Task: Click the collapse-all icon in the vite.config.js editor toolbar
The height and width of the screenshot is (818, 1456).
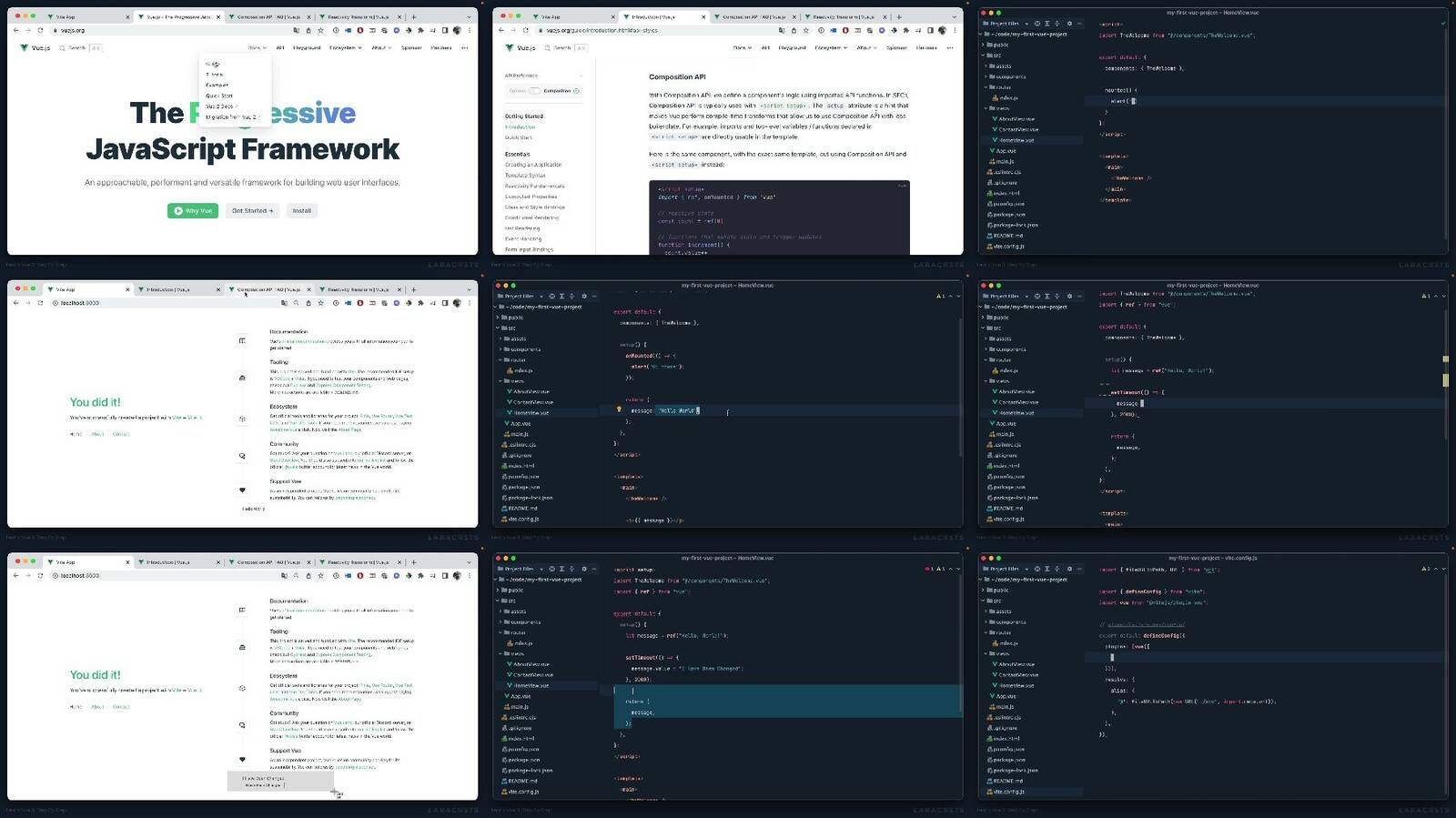Action: (1057, 569)
